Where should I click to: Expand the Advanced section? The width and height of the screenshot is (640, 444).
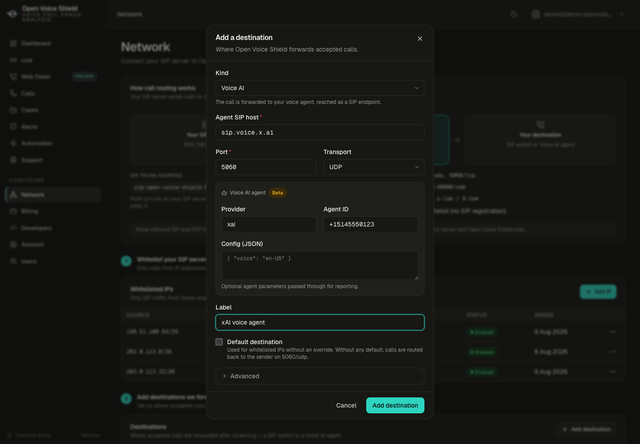pos(320,376)
